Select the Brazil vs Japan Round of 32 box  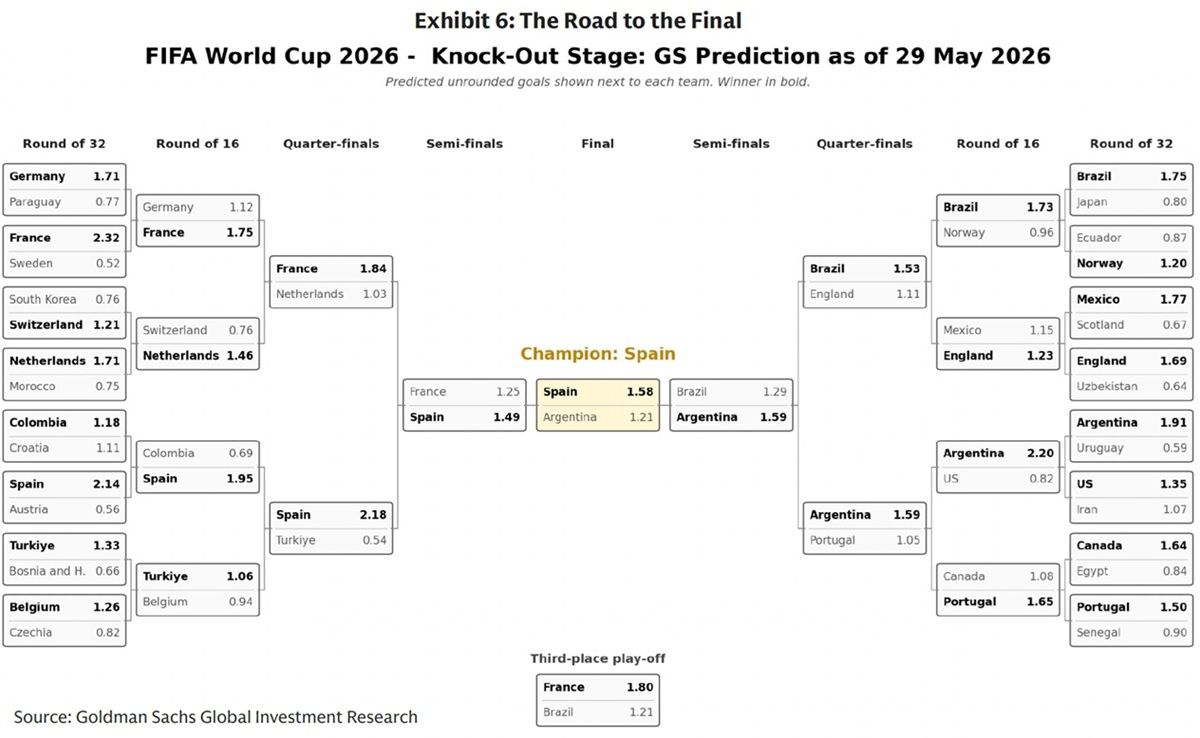[x=1132, y=189]
